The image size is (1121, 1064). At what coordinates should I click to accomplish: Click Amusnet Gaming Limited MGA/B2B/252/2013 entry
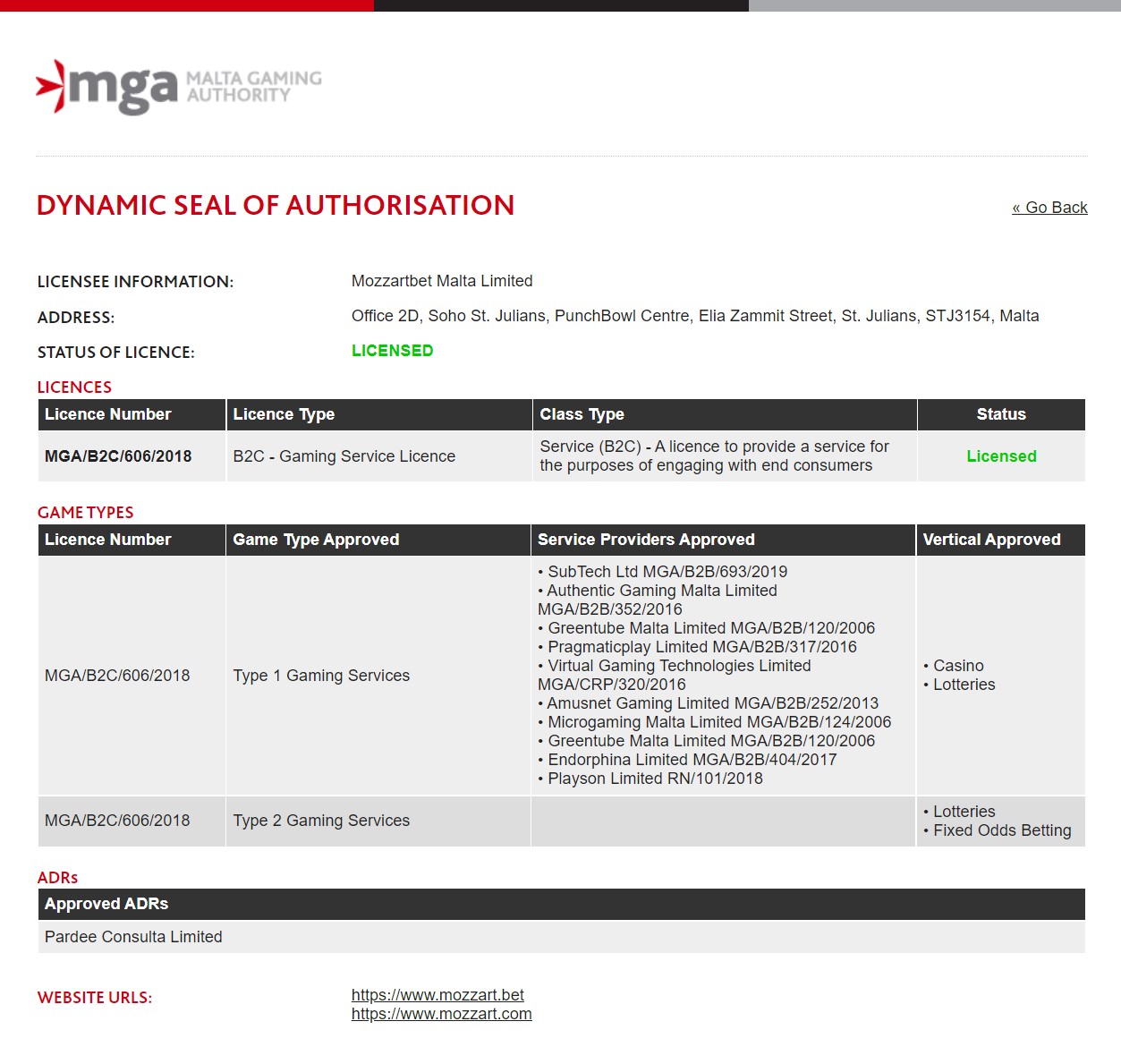pyautogui.click(x=709, y=703)
